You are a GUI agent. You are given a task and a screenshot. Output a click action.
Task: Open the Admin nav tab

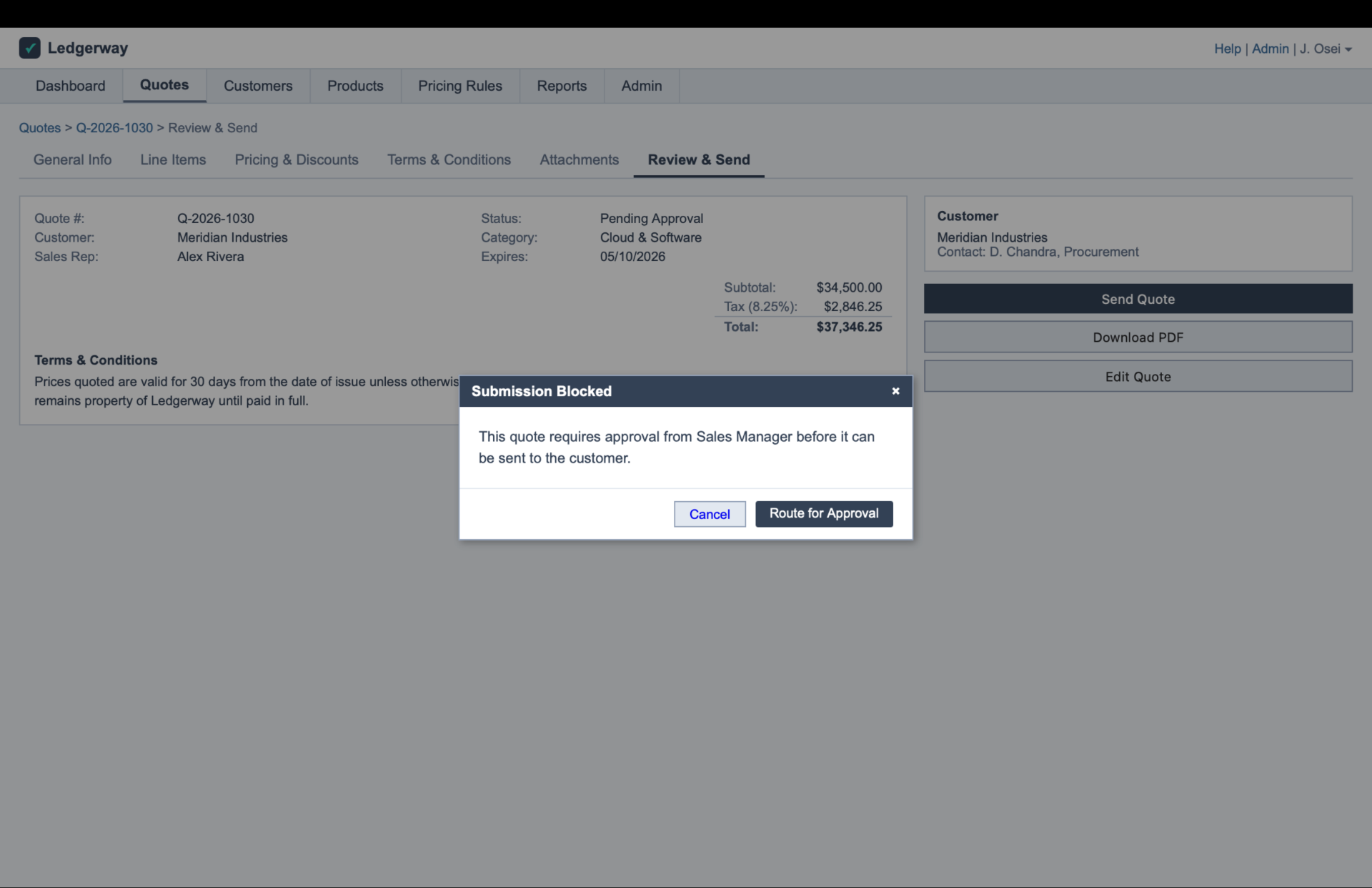(642, 86)
